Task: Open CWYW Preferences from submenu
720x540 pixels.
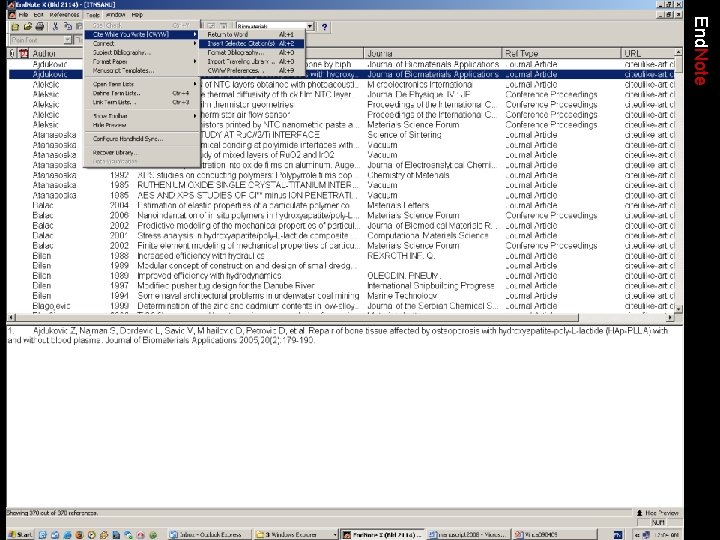Action: tap(252, 71)
